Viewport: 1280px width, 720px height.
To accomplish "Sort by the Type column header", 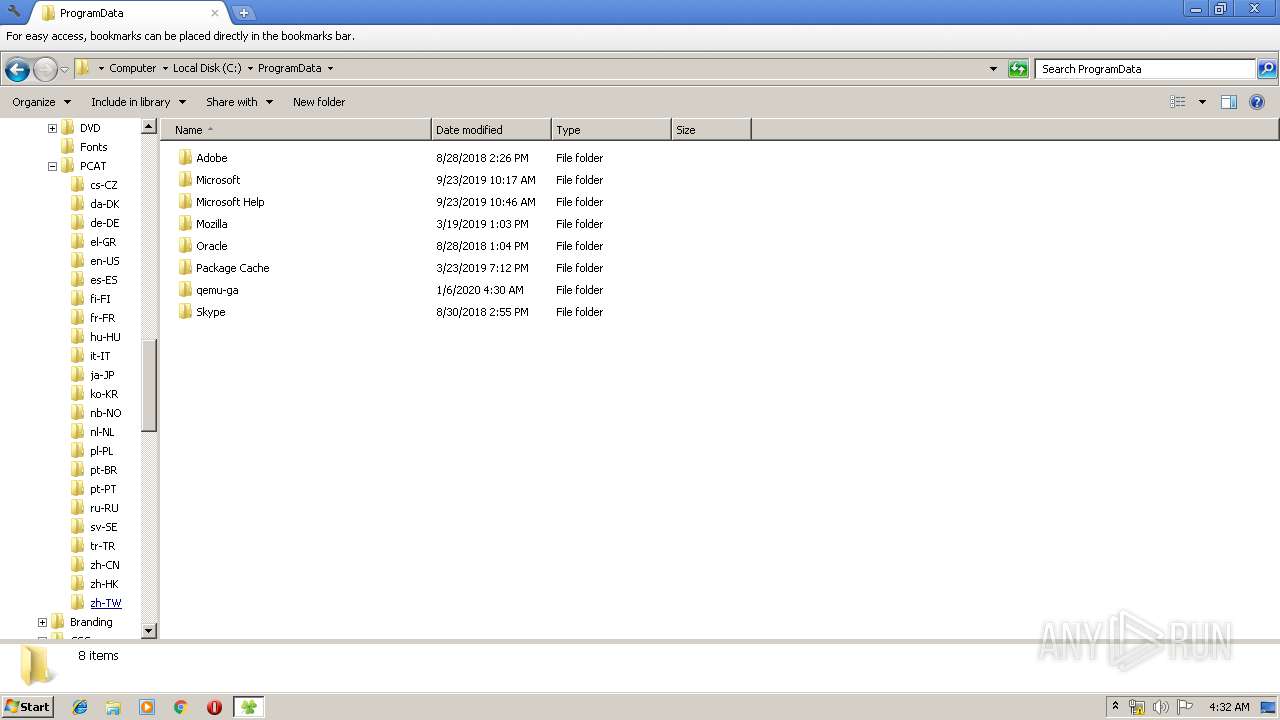I will click(x=611, y=130).
